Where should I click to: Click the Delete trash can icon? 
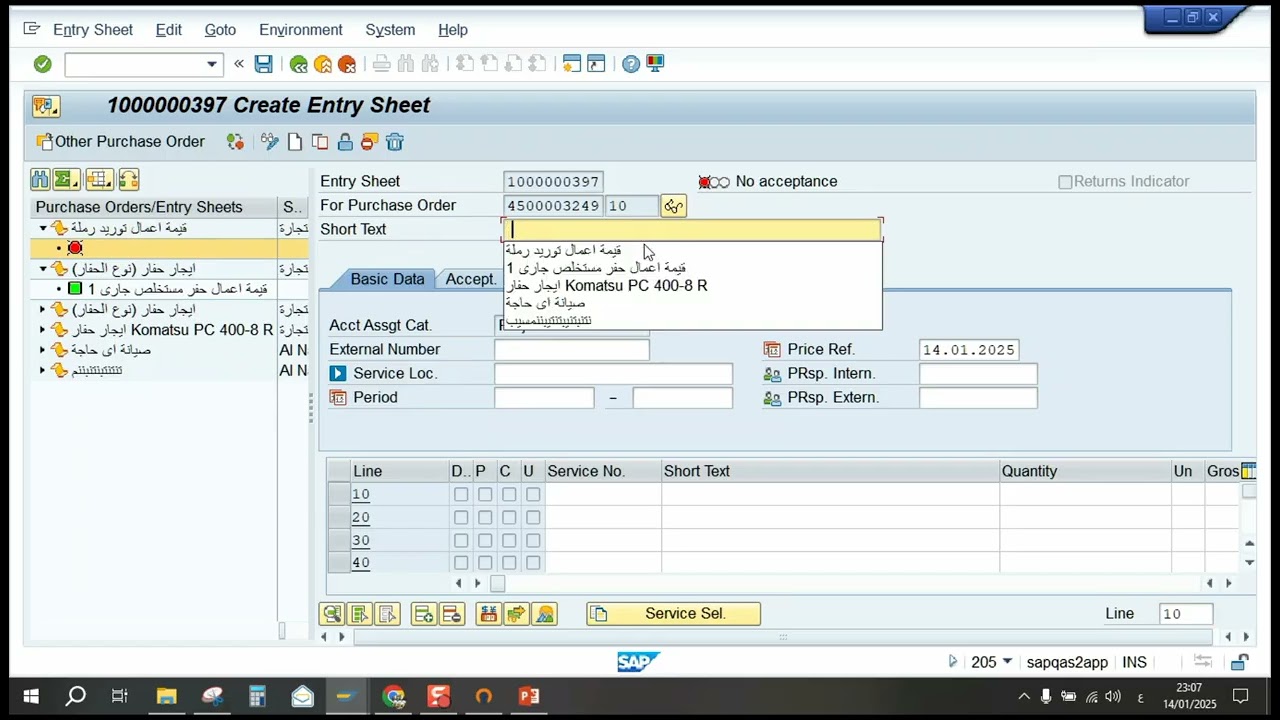pos(395,142)
